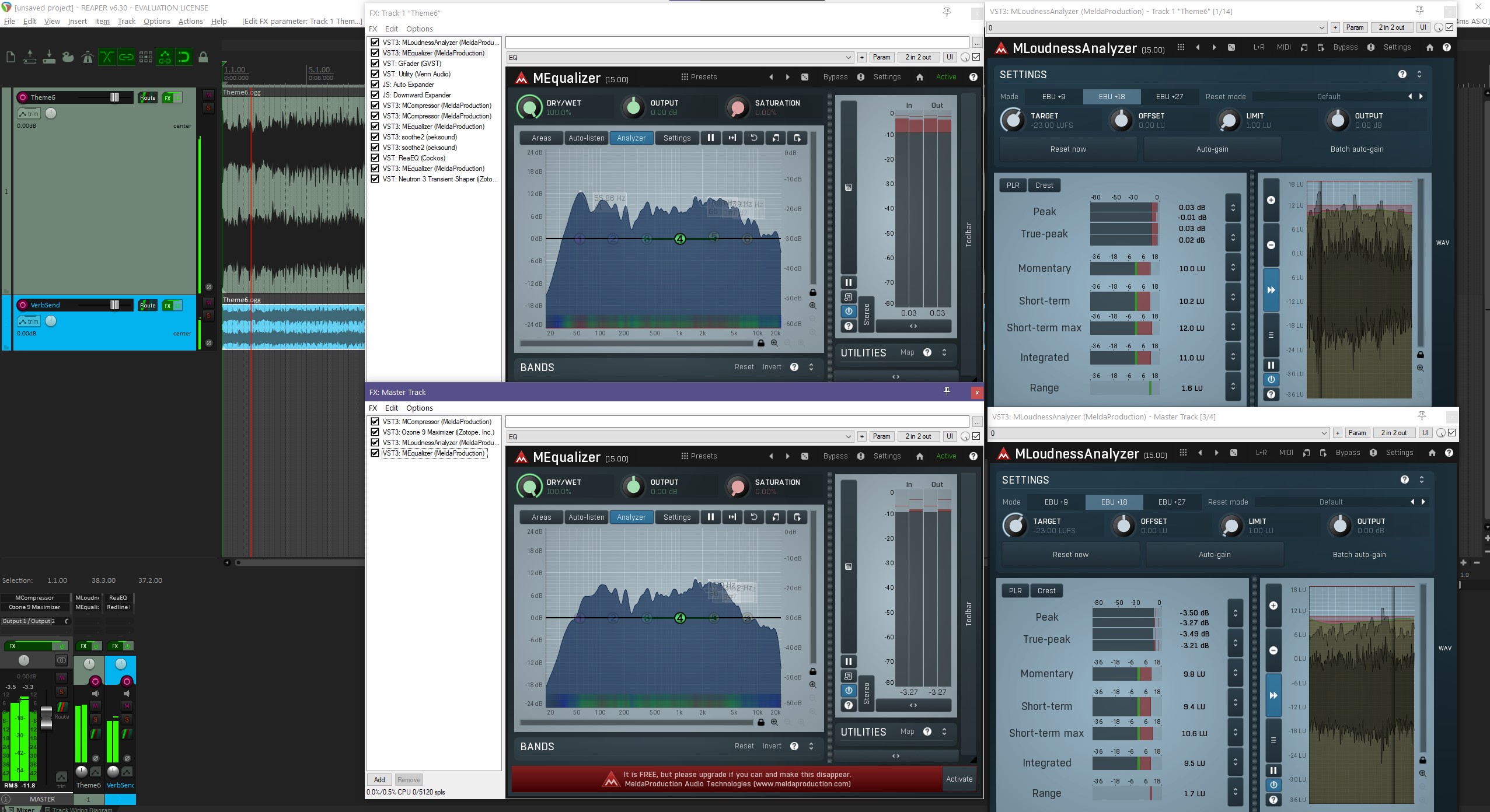Screen dimensions: 1490x812
Task: Click Add in the FX: Master Track window
Action: (379, 780)
